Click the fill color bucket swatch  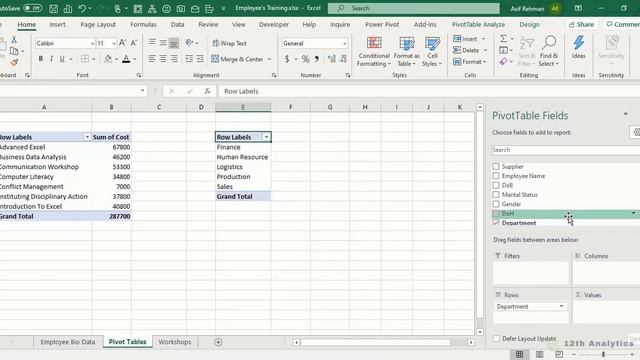108,59
